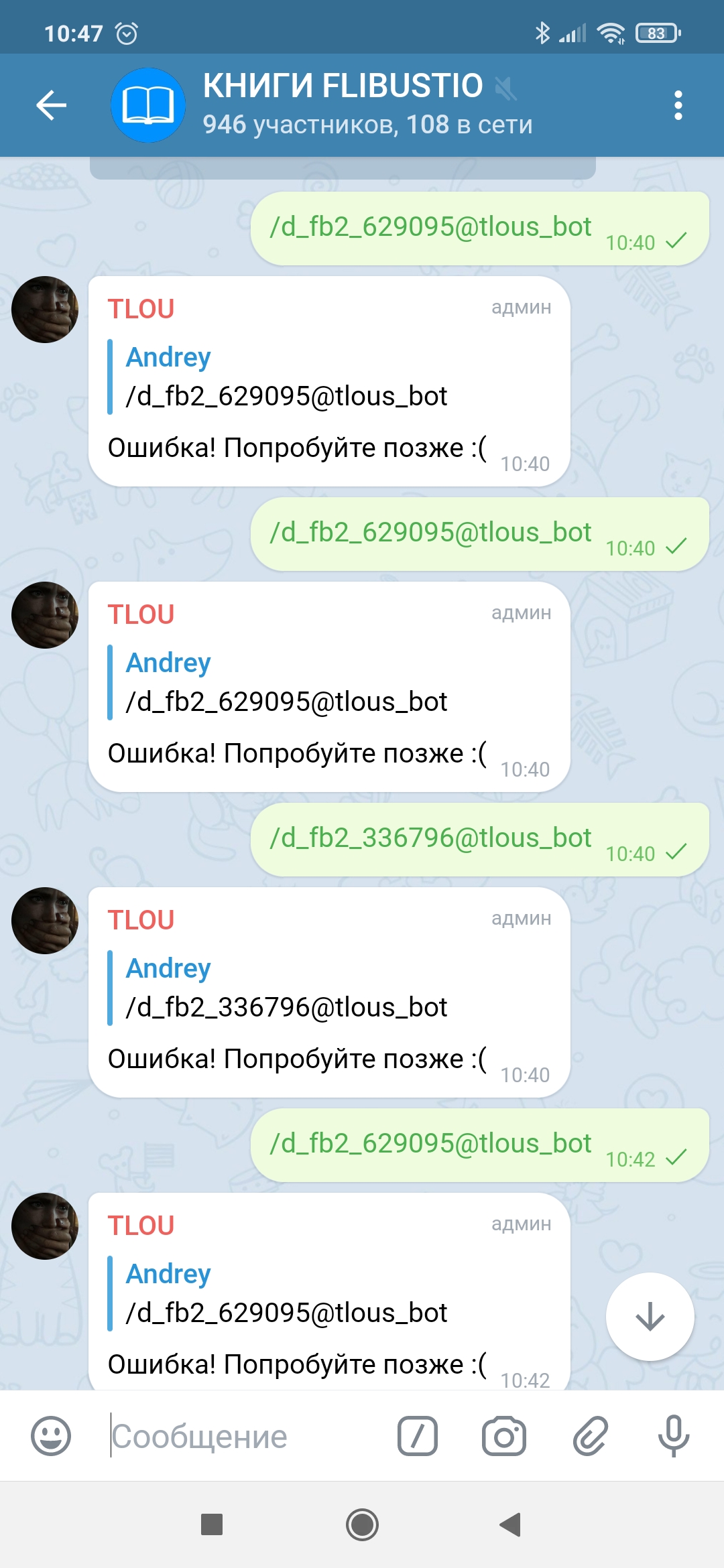Open the three-dot chat options menu
This screenshot has width=724, height=1568.
tap(678, 105)
